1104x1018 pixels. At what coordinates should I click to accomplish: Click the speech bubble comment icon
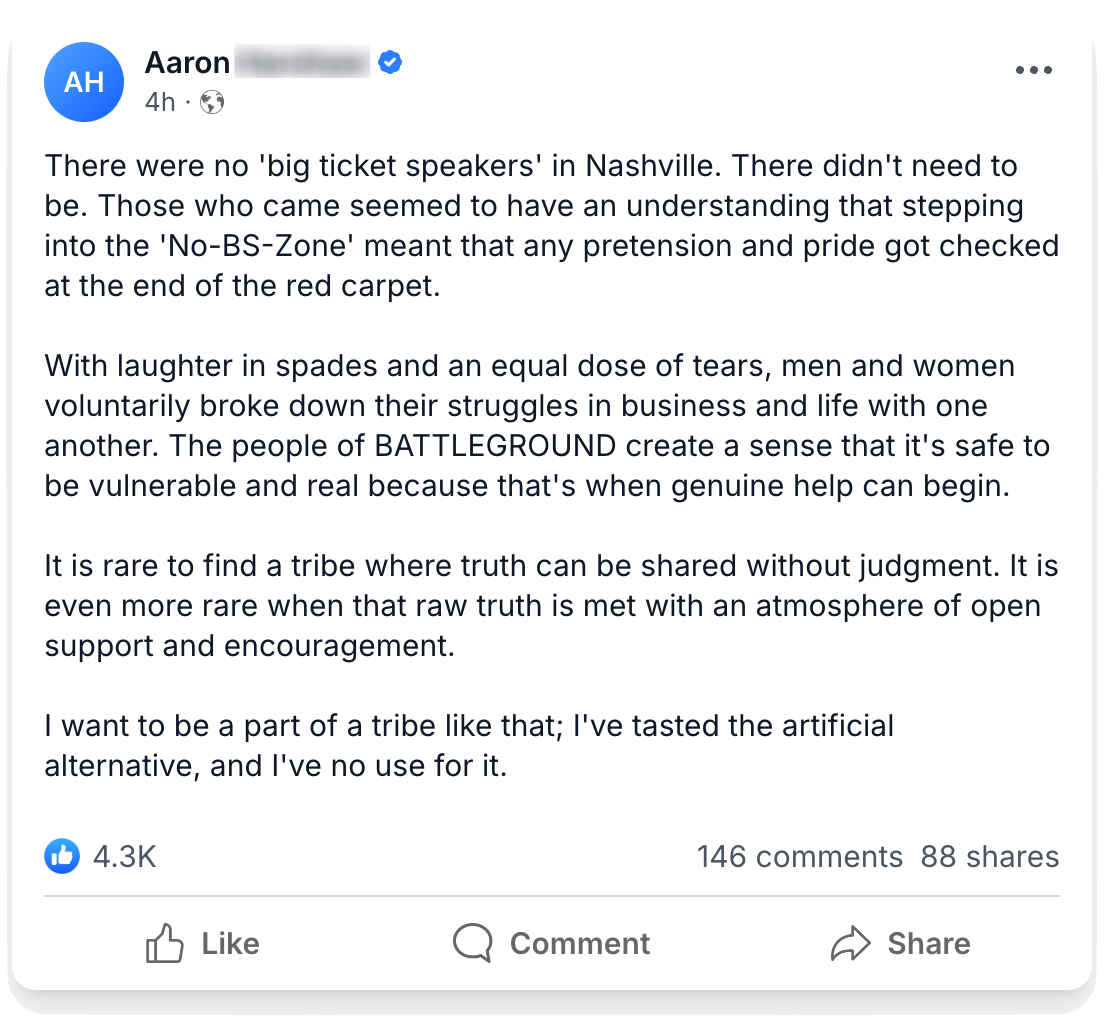click(x=472, y=943)
